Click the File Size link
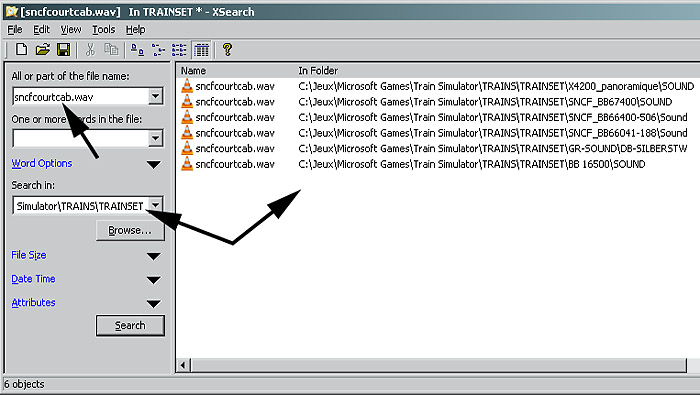Screen dimensions: 700x395 pyautogui.click(x=29, y=255)
